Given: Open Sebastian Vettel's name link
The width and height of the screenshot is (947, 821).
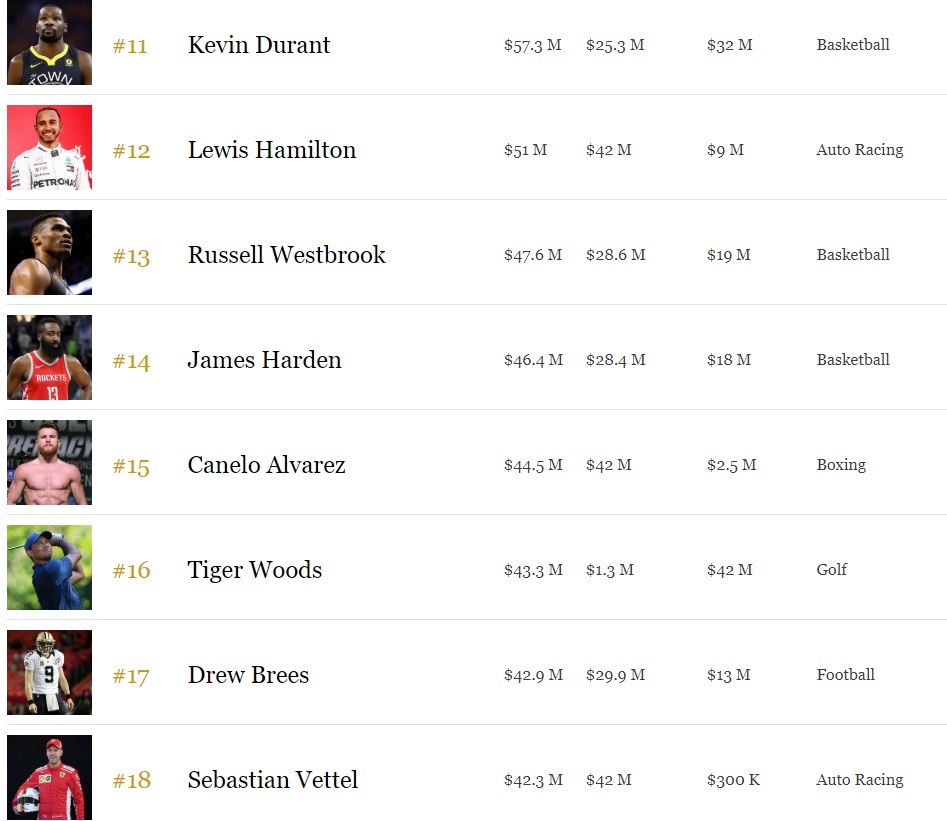Looking at the screenshot, I should 272,780.
